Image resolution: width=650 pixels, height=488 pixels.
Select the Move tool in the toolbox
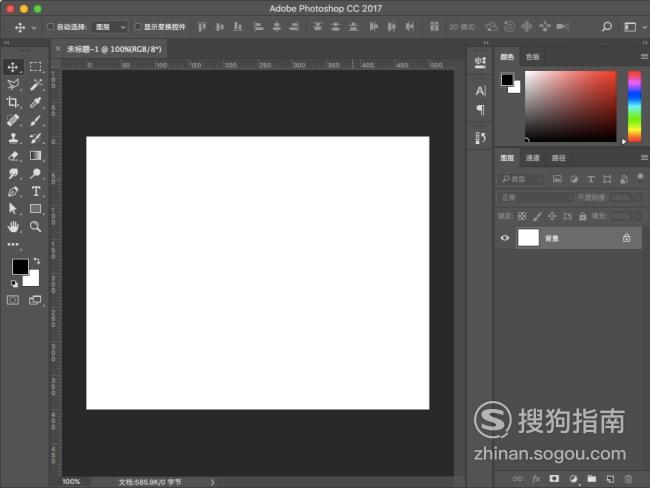12,67
